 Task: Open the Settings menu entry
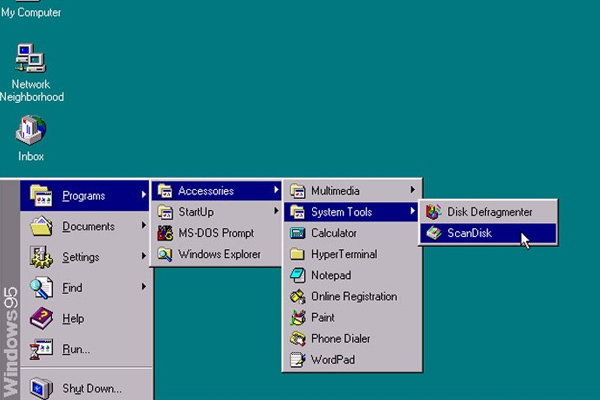(85, 257)
